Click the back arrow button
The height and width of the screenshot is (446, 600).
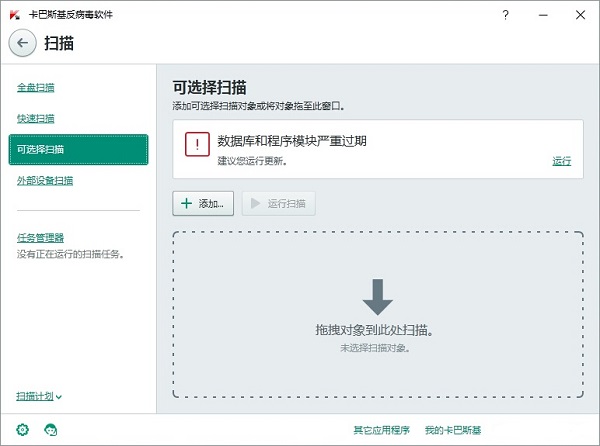pos(22,43)
